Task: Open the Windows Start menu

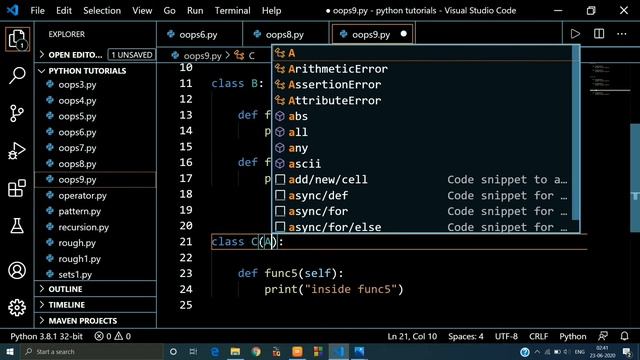Action: (x=10, y=351)
